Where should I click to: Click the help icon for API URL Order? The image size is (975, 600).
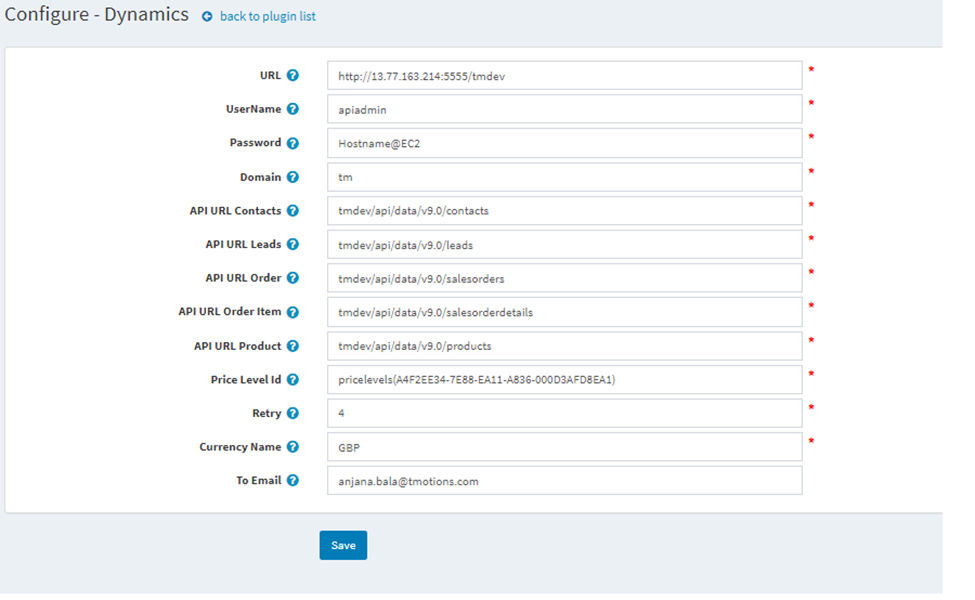tap(292, 278)
